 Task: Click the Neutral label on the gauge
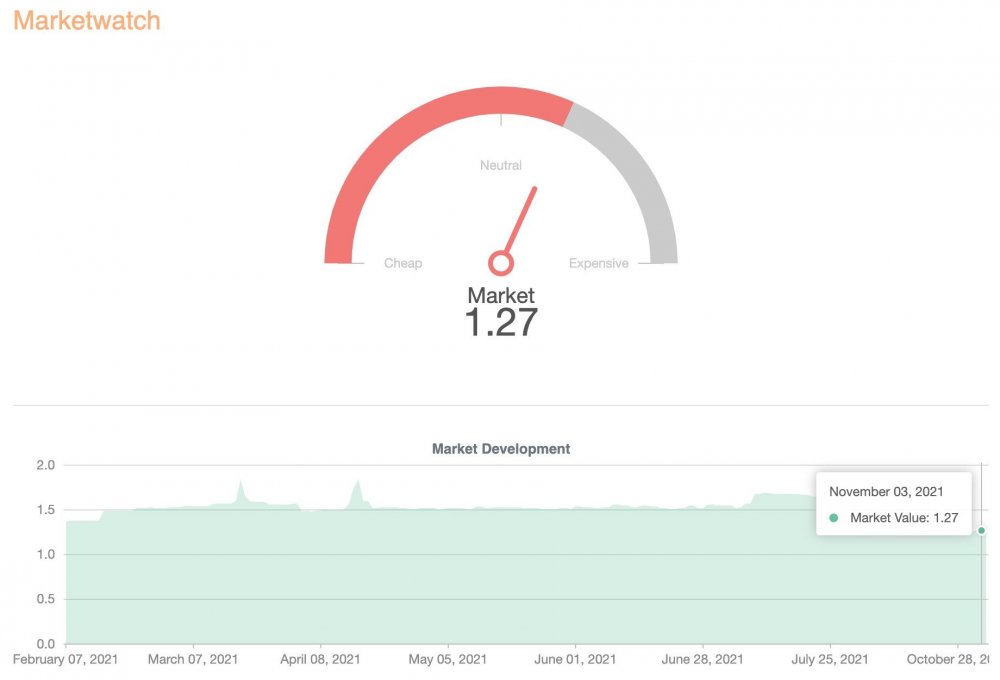coord(501,165)
